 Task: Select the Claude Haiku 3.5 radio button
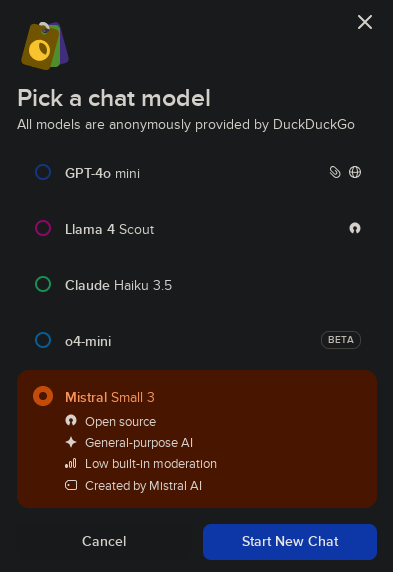43,285
